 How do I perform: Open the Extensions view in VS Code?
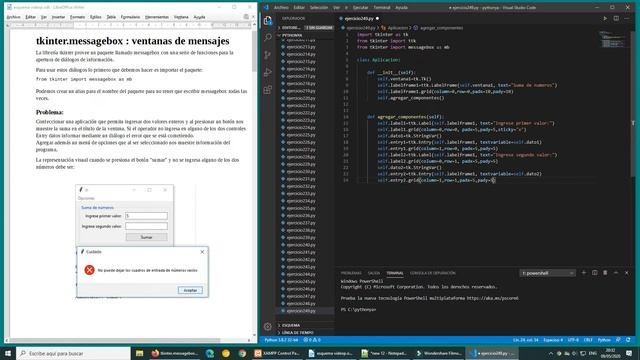point(268,90)
